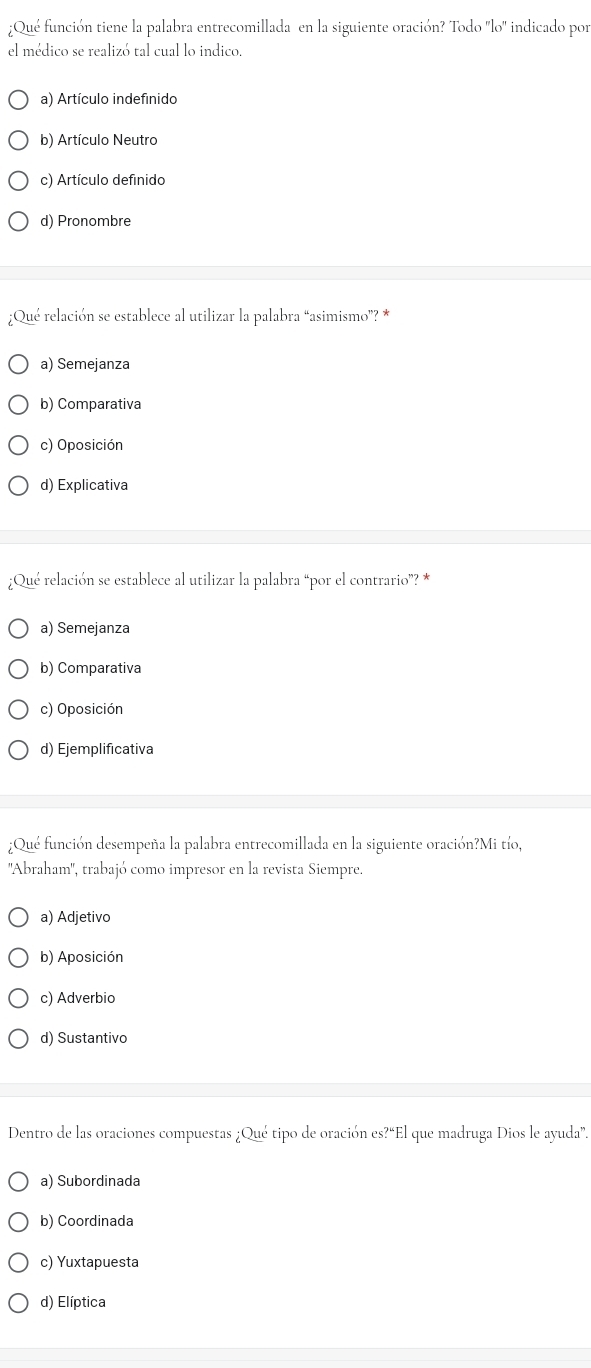Select 'd) Elíptica' answer
Screen dimensions: 591x1368
pyautogui.click(x=19, y=1303)
